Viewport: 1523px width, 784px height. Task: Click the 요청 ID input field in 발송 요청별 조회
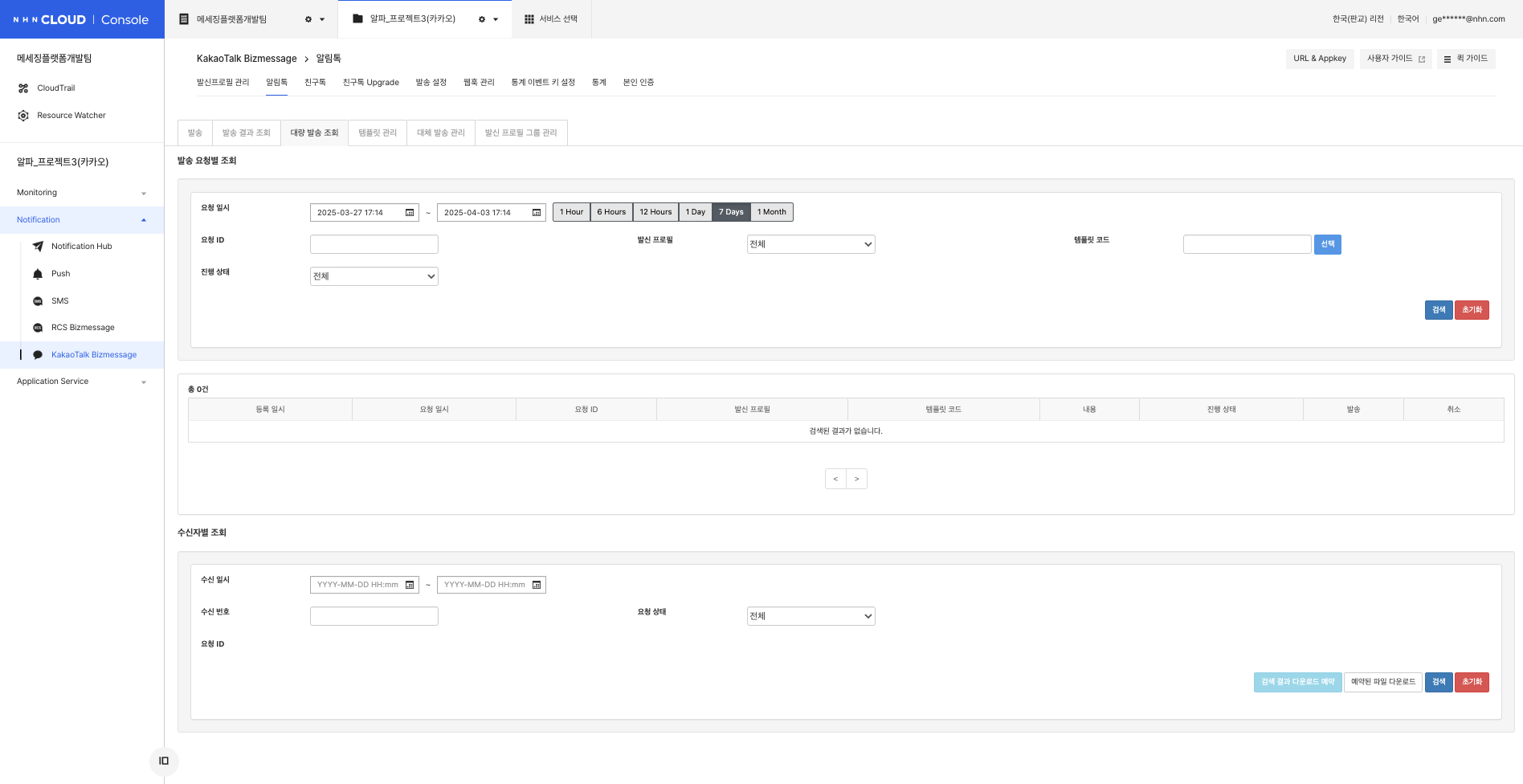click(374, 244)
